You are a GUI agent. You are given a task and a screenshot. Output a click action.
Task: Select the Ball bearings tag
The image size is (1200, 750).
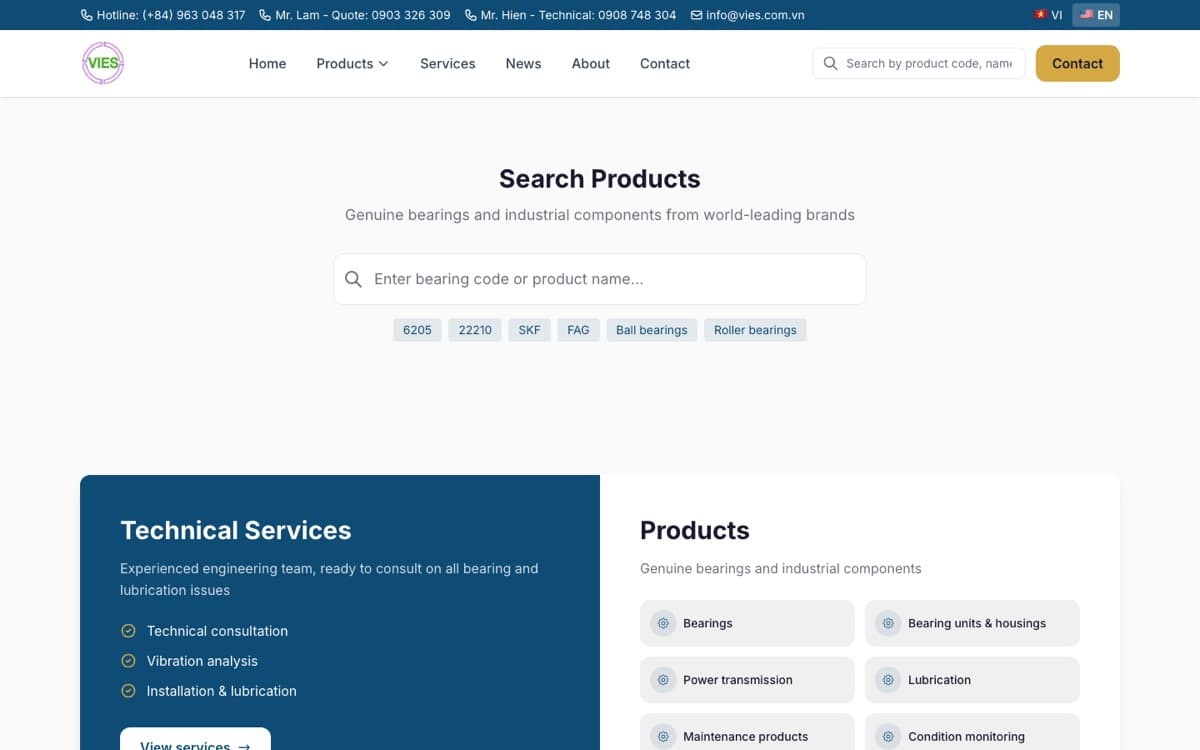[652, 330]
